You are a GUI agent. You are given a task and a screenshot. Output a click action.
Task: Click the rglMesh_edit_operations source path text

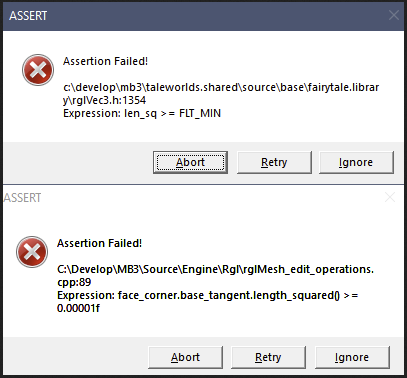tap(215, 276)
